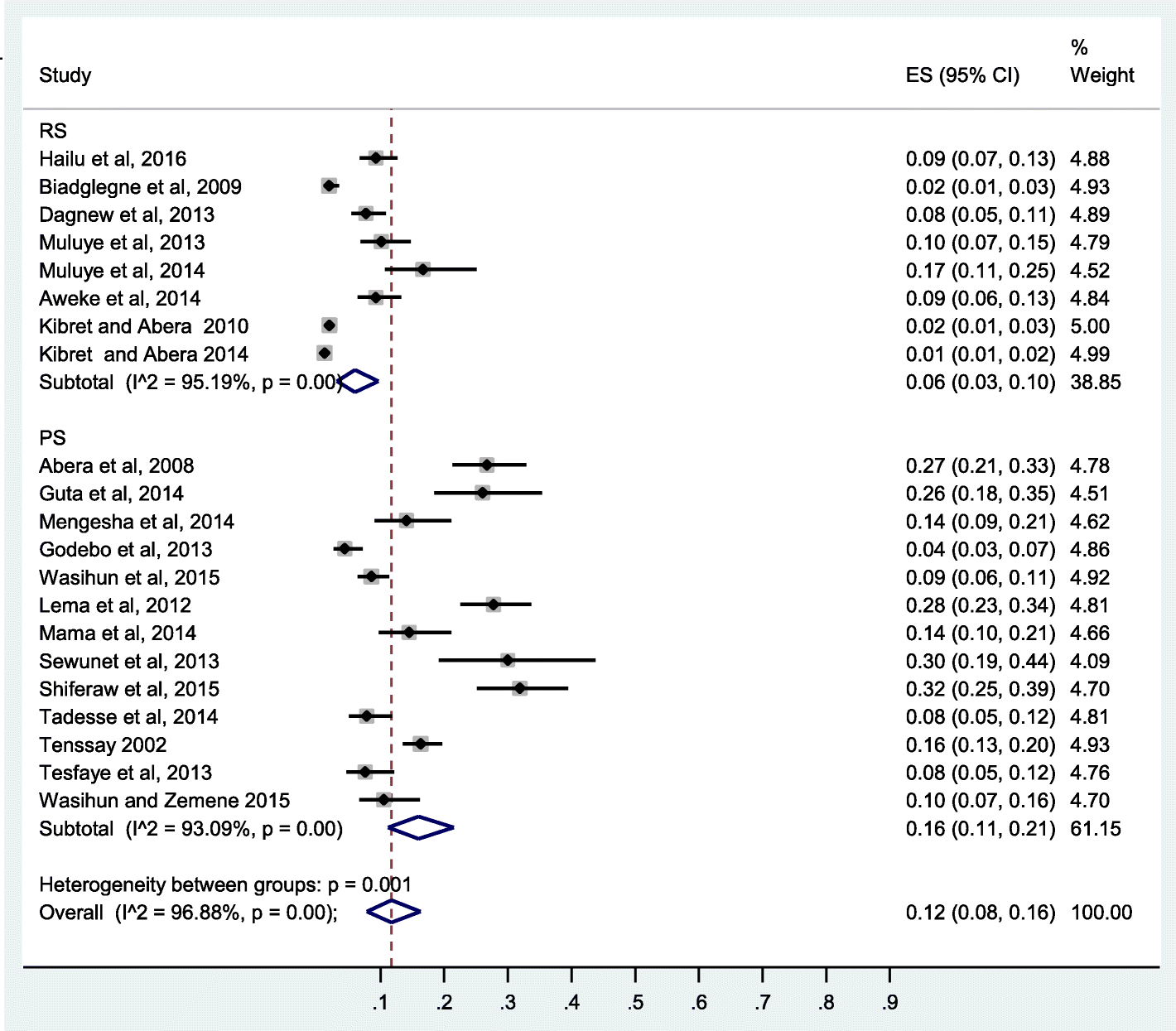Viewport: 1176px width, 1031px height.
Task: Click study label 'Tenssay 2002'
Action: coord(103,745)
